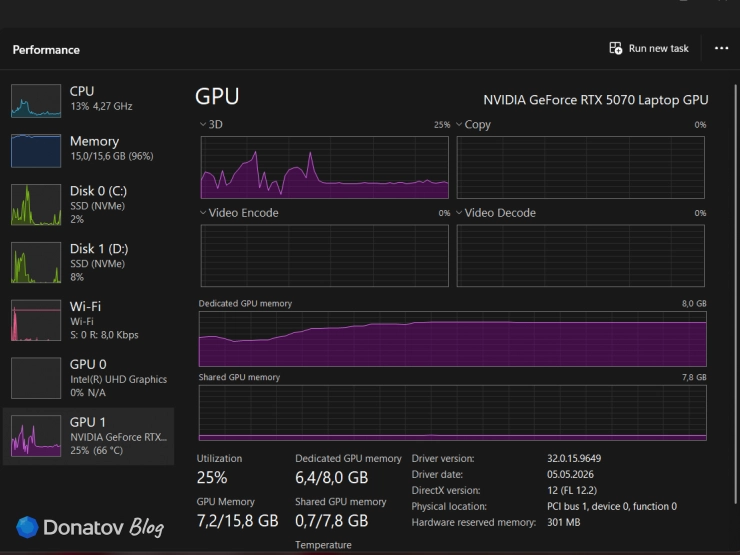Open Disk 1 (D:) performance view
The image size is (740, 555).
pos(88,262)
